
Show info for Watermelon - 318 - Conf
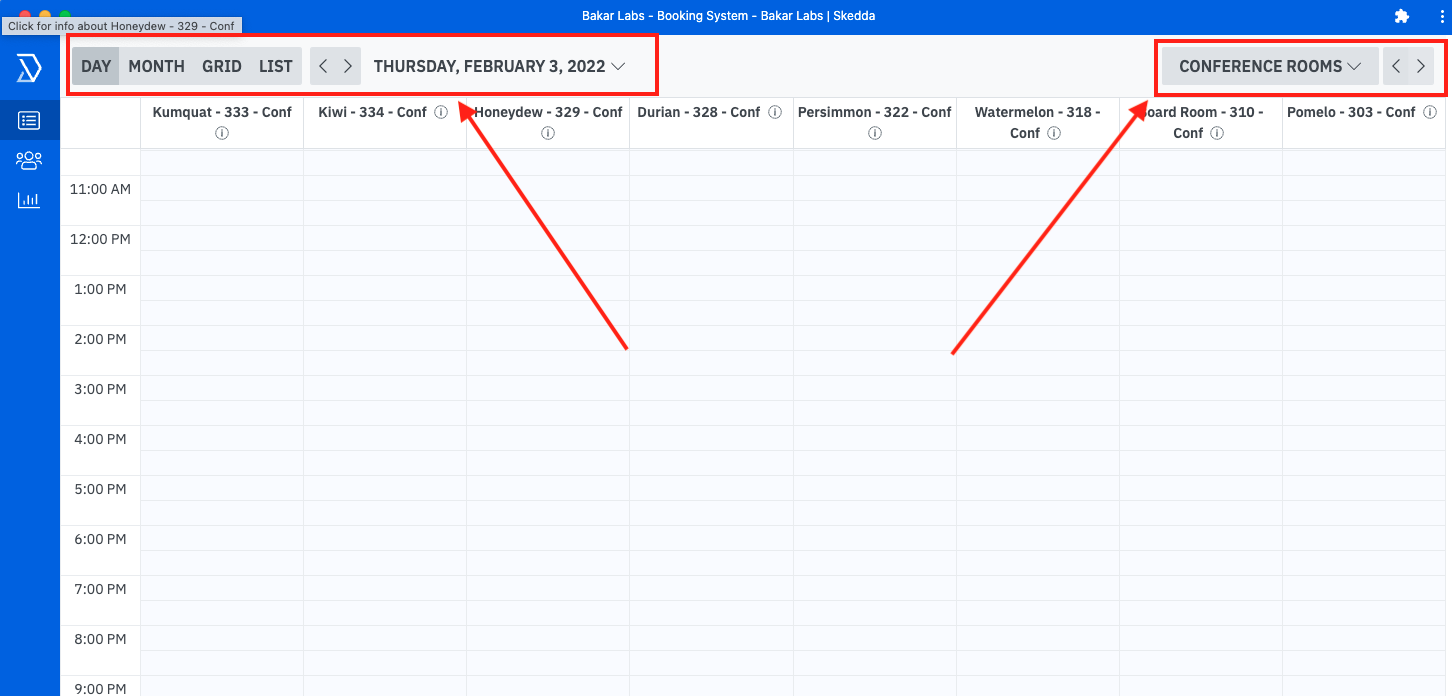1054,133
